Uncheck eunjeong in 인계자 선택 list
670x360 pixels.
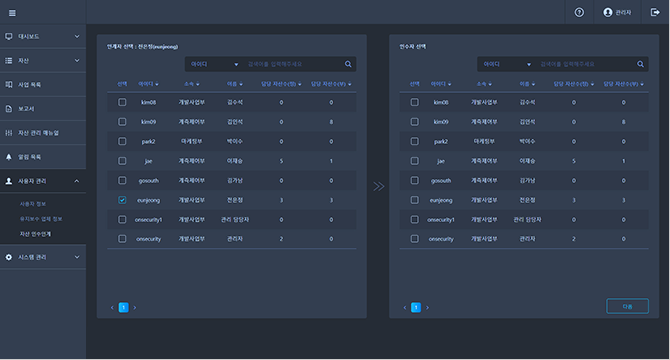point(122,200)
